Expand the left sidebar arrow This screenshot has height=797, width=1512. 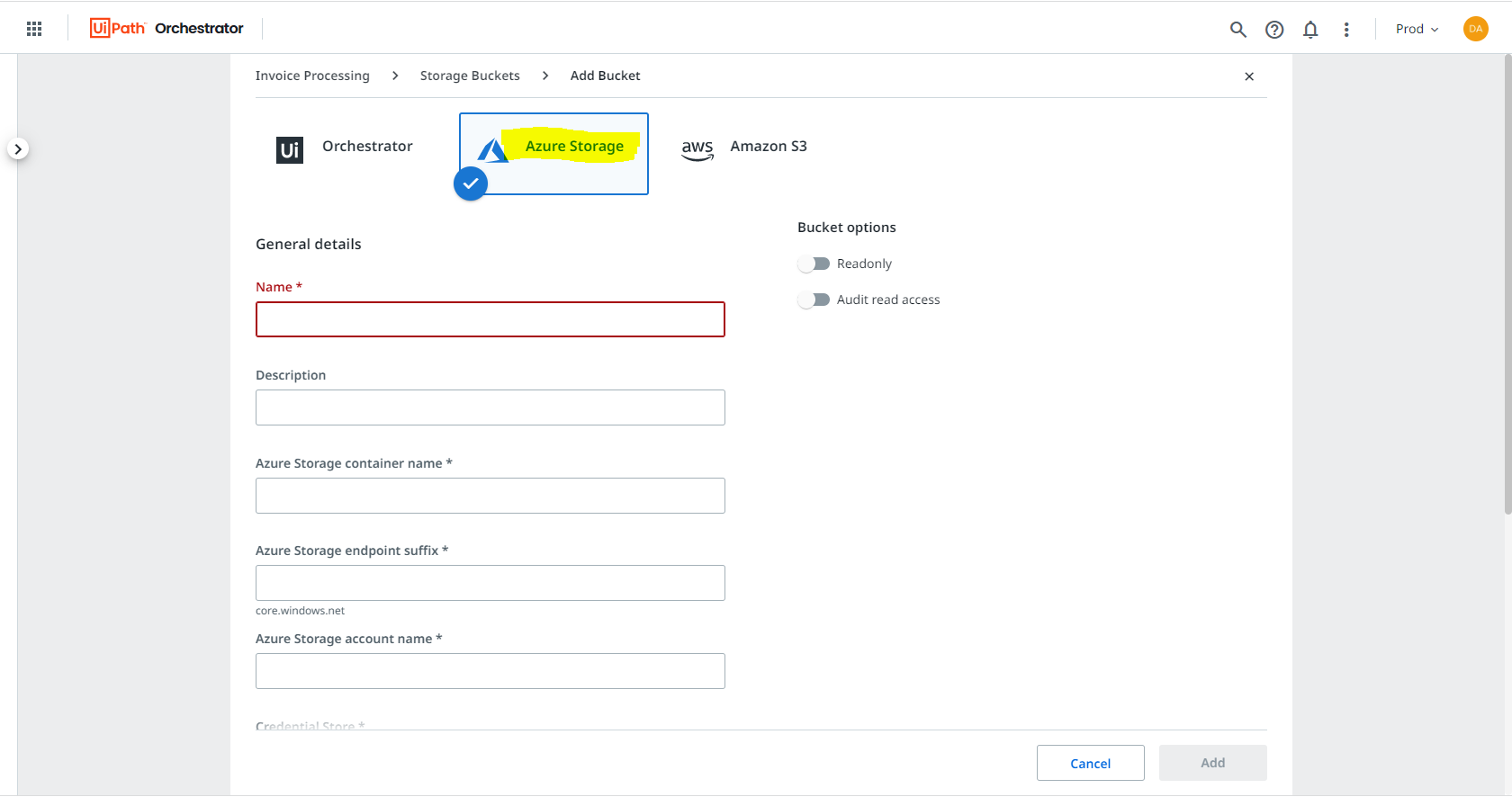coord(18,149)
